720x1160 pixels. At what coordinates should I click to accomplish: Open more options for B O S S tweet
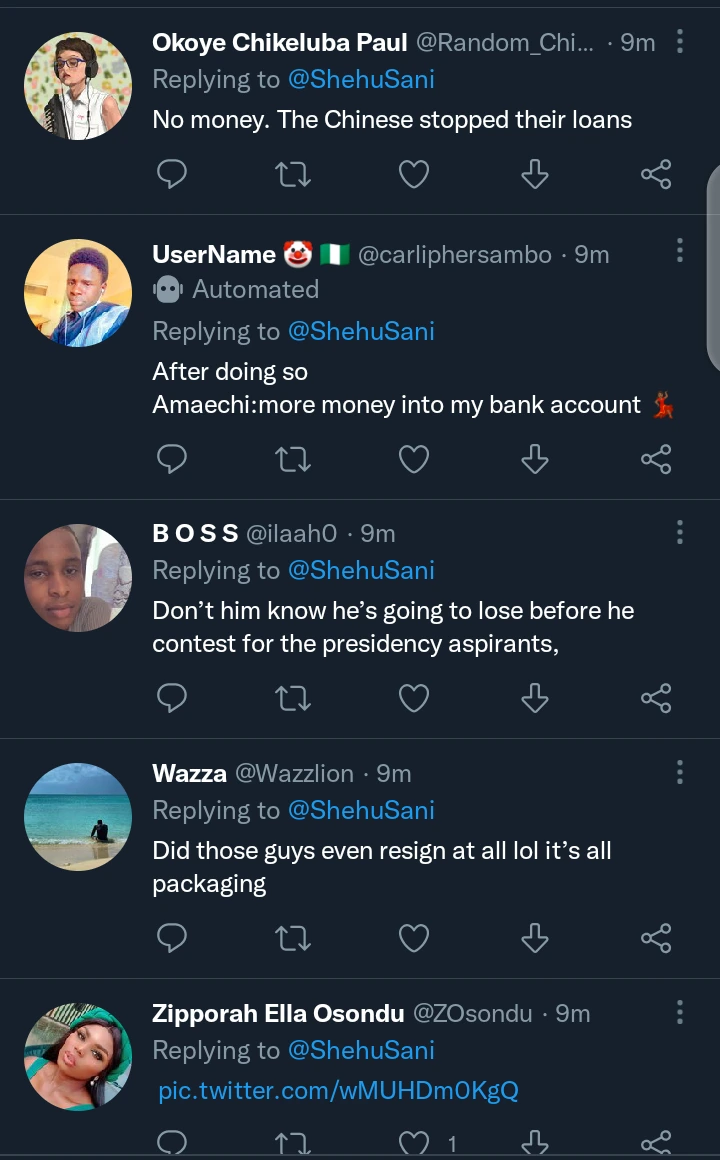coord(680,533)
